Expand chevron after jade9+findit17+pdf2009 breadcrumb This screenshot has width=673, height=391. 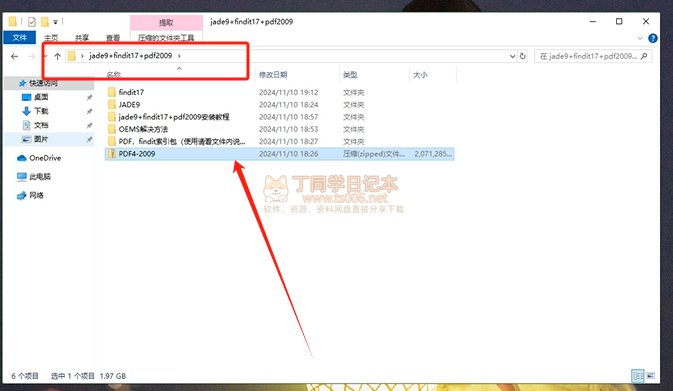[179, 56]
